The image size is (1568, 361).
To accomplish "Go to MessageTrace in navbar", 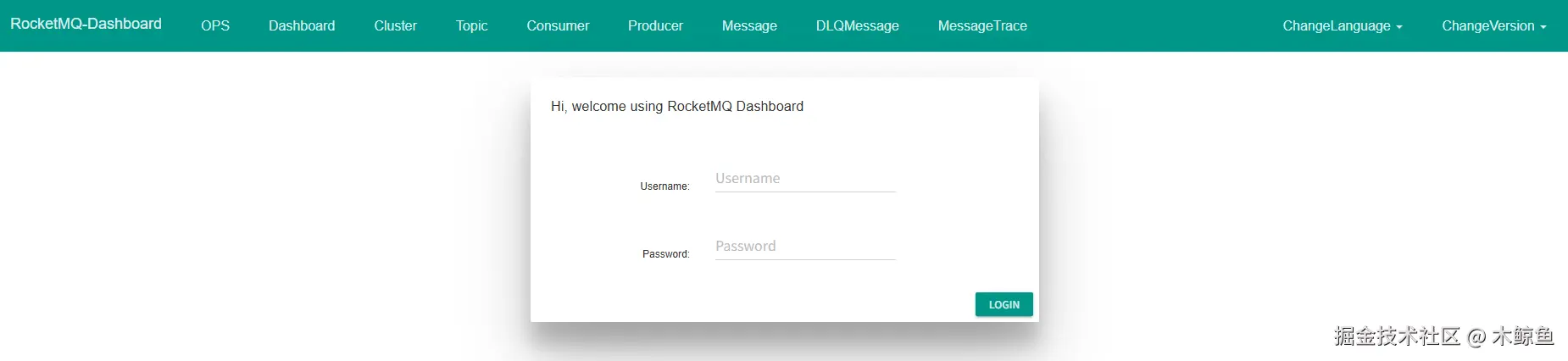I will pyautogui.click(x=982, y=25).
